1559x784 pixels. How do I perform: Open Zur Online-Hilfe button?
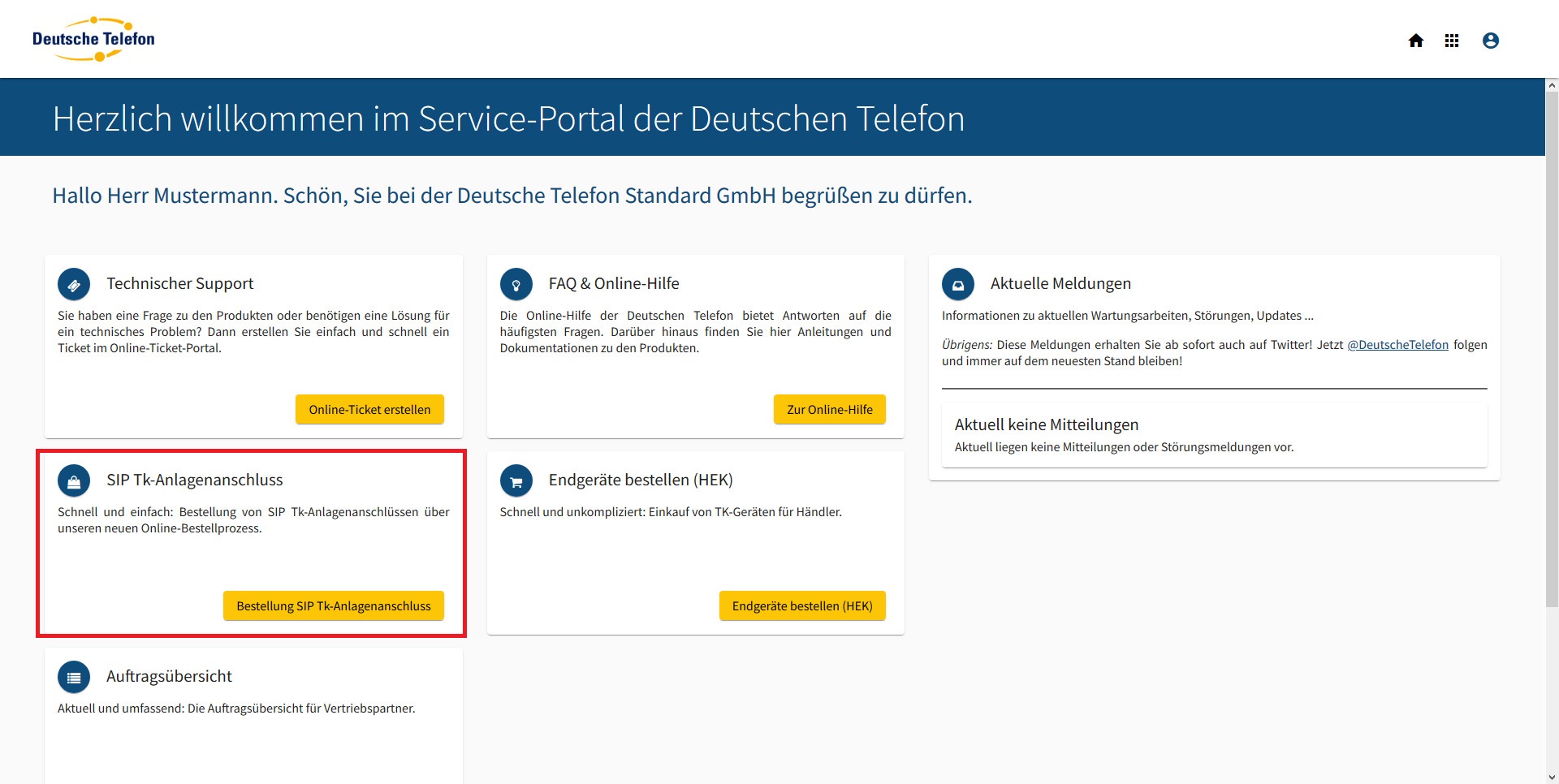[x=830, y=410]
